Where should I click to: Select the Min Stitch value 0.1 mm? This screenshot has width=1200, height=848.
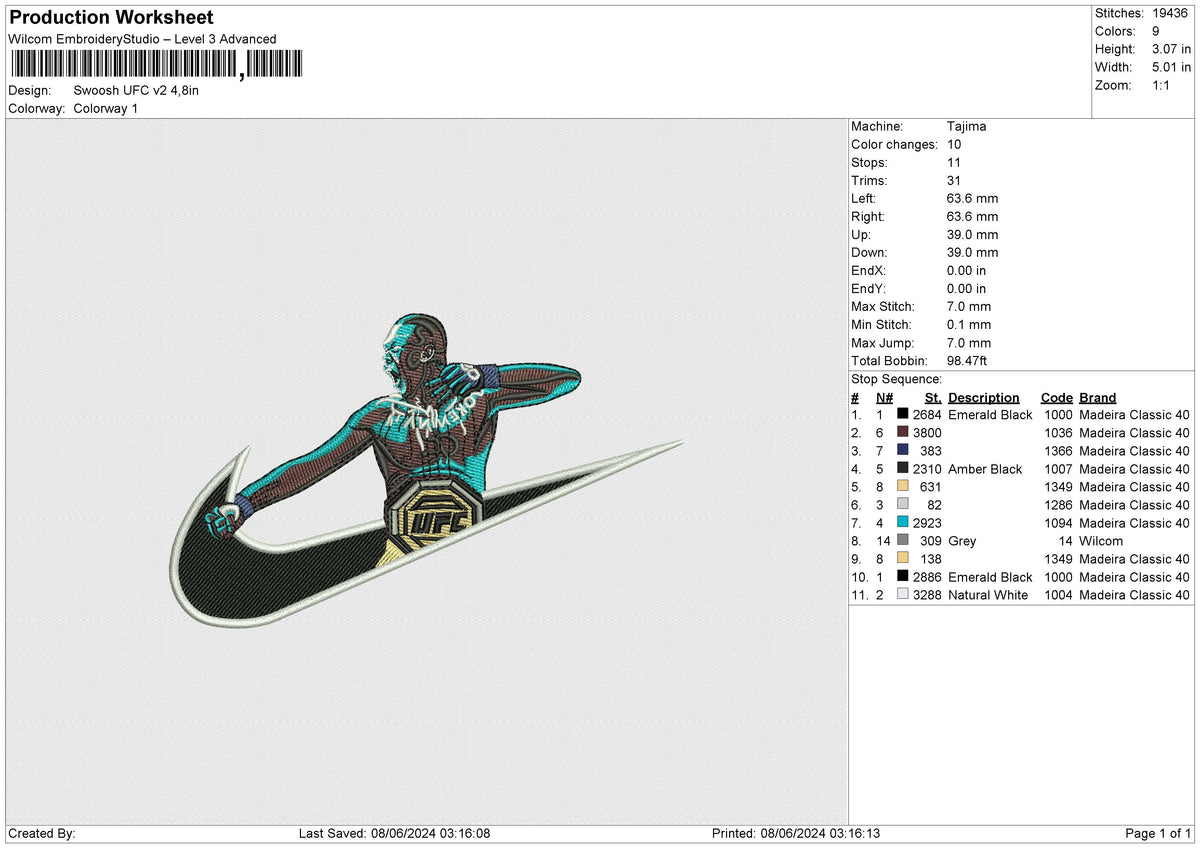point(969,325)
